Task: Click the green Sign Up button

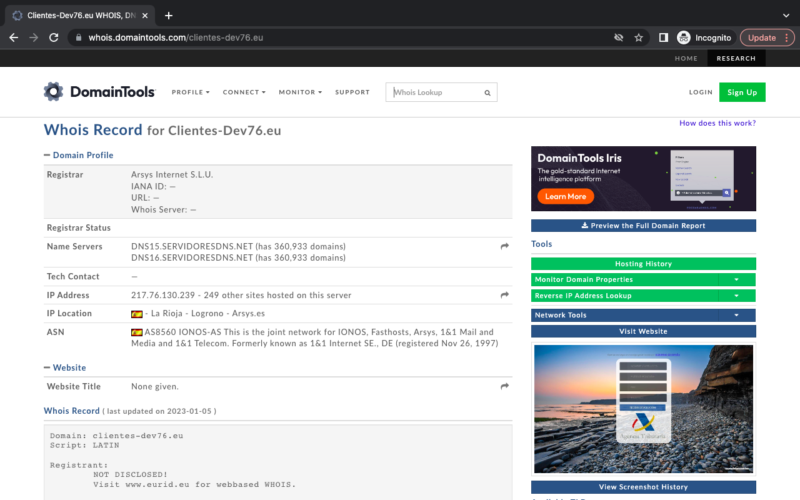Action: 742,92
